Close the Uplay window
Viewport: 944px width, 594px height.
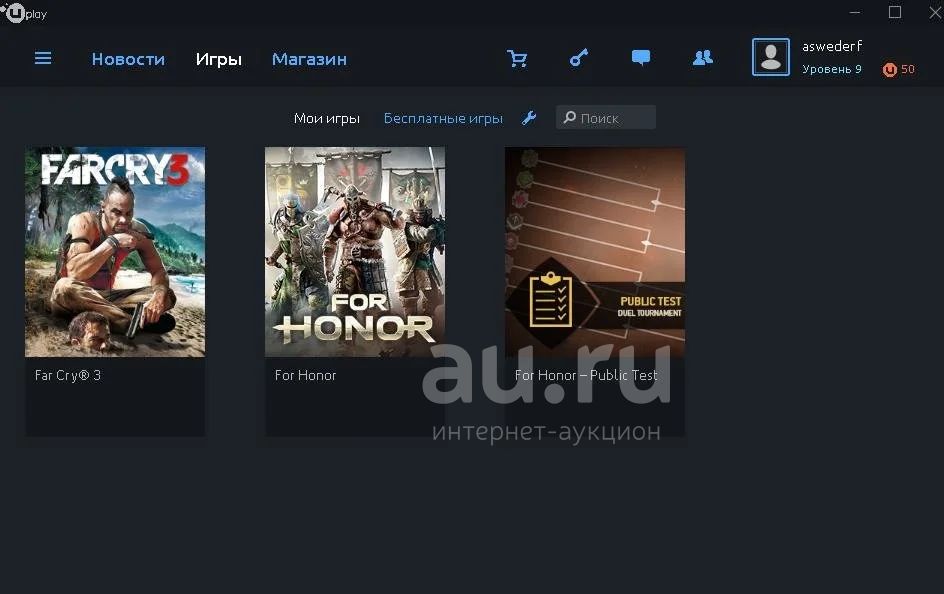coord(936,12)
